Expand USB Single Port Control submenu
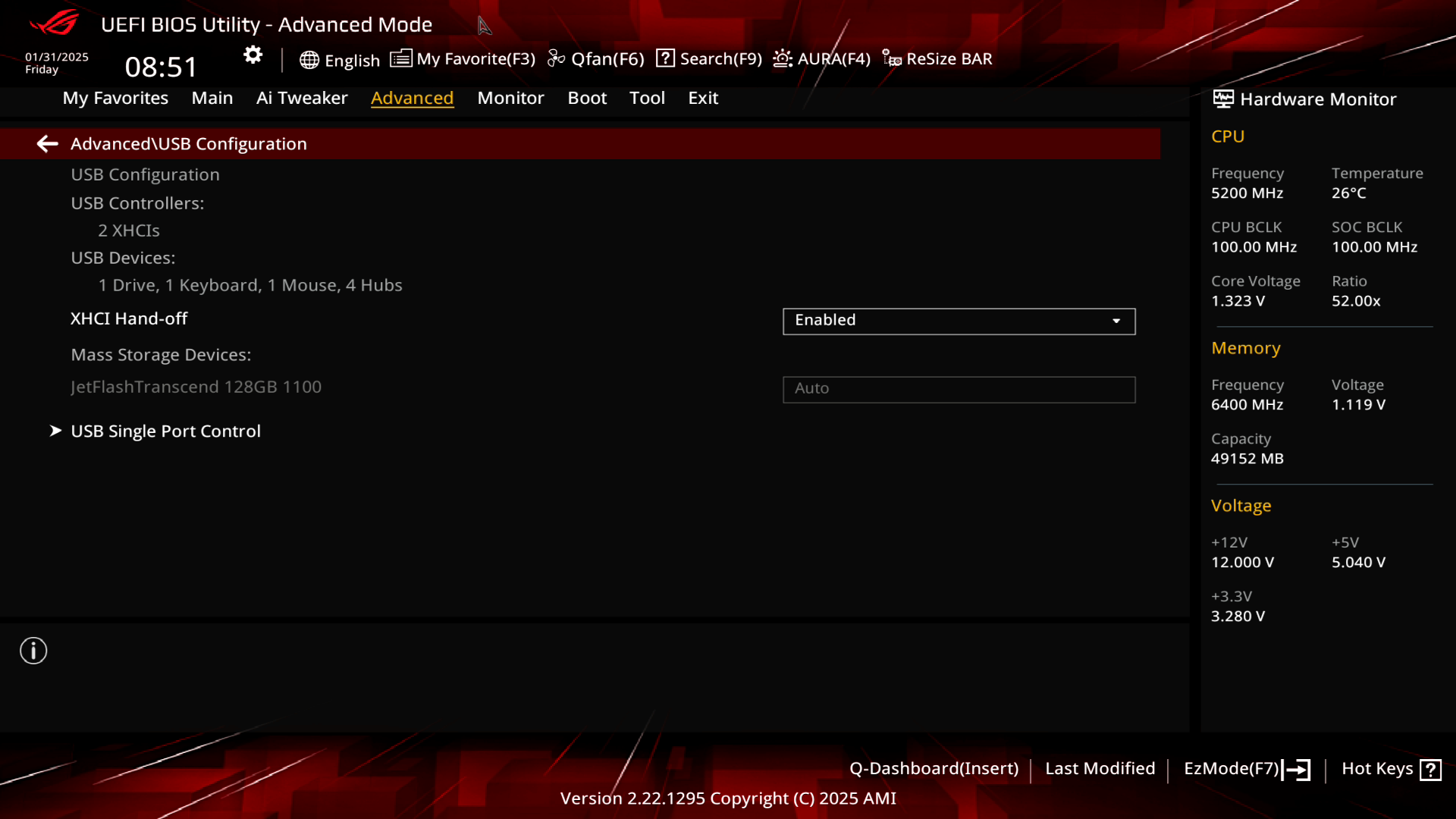This screenshot has width=1456, height=819. (x=165, y=431)
